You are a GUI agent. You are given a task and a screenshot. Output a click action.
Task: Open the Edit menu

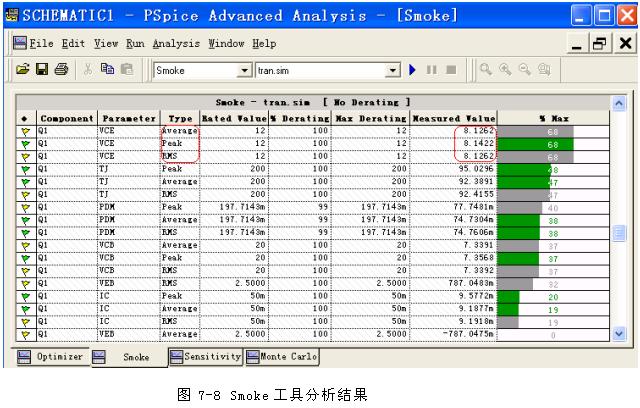click(x=73, y=43)
